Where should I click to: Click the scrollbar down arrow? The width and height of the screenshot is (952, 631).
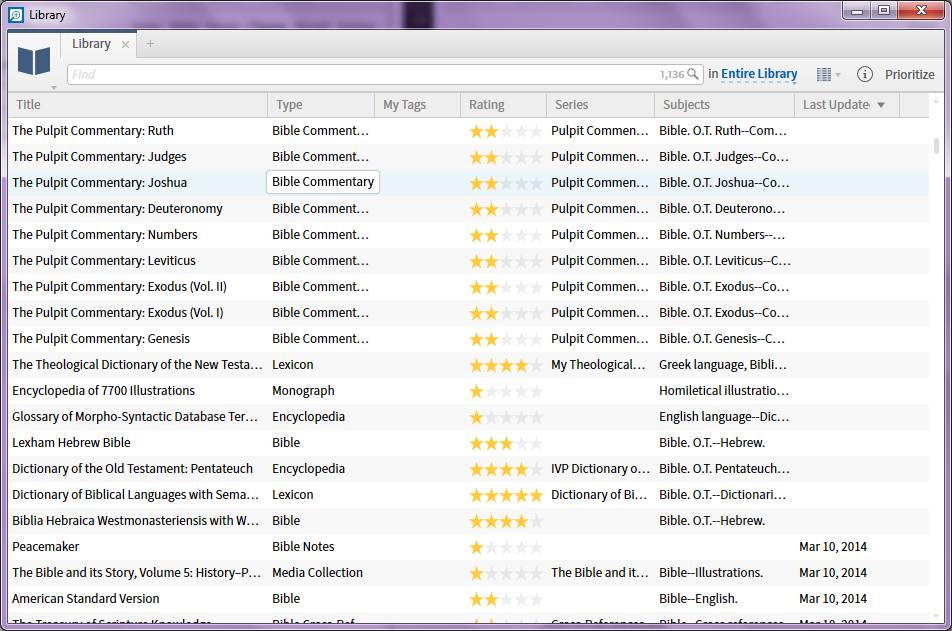point(936,616)
